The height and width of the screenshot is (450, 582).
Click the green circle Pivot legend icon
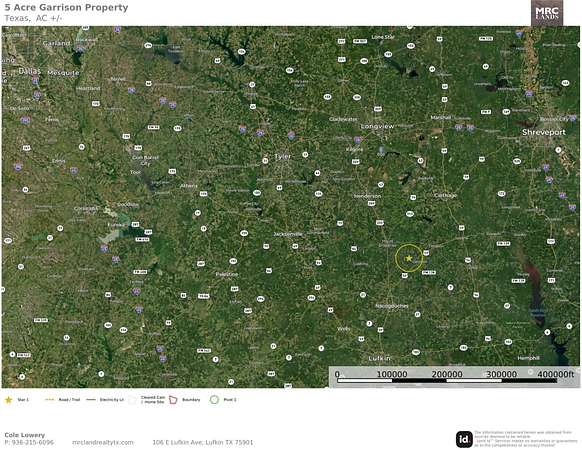tap(214, 400)
